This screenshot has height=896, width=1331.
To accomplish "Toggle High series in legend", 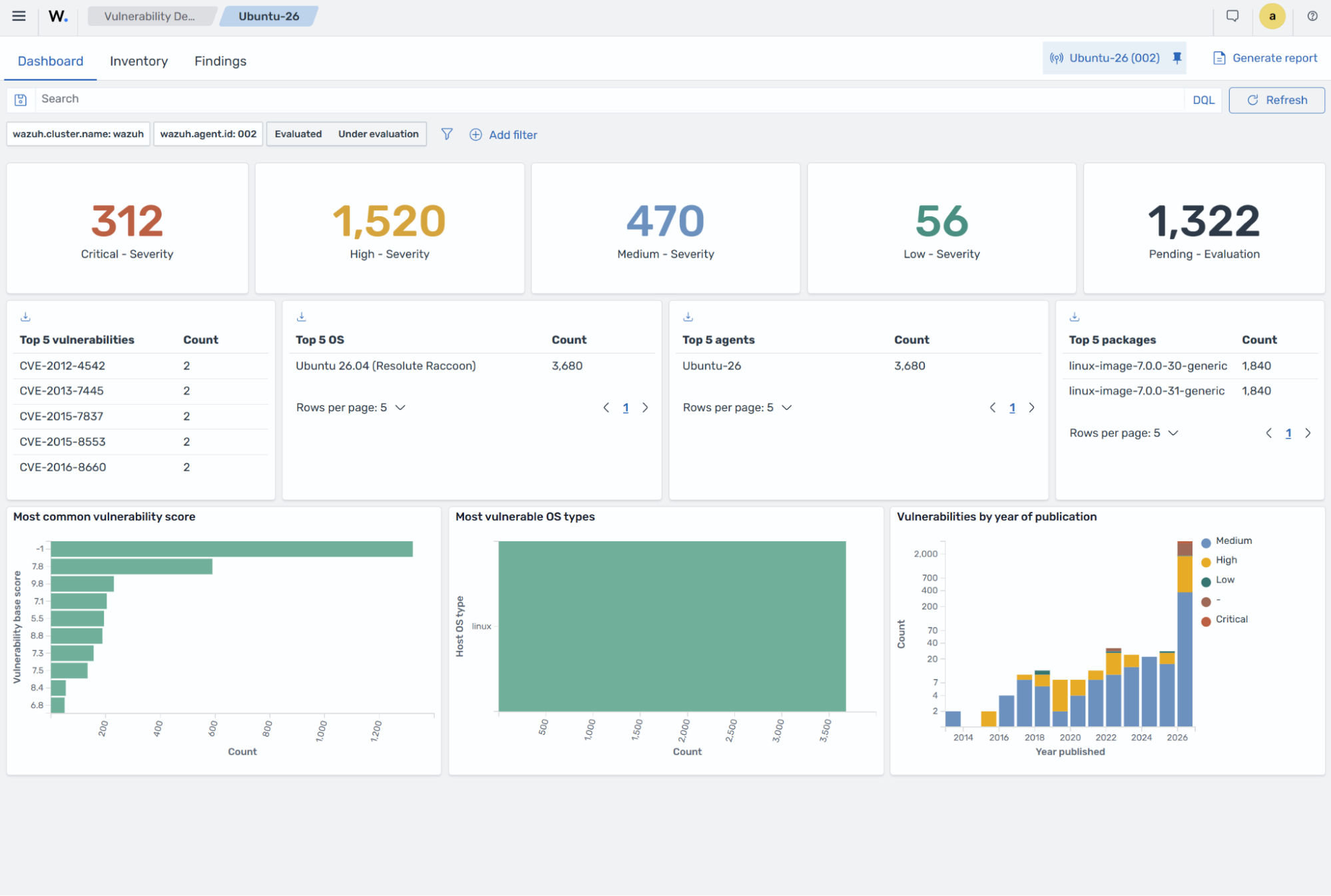I will click(1219, 560).
